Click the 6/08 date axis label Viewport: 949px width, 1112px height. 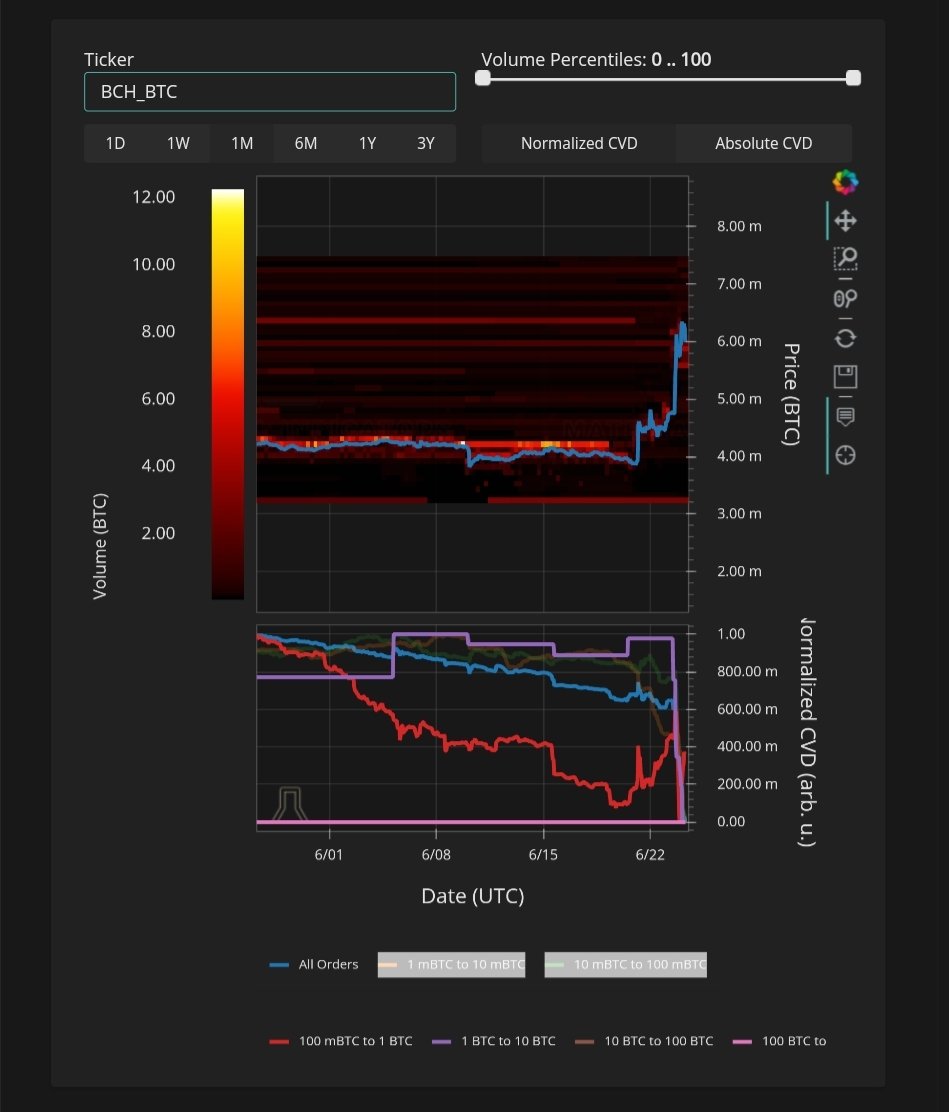[x=435, y=855]
